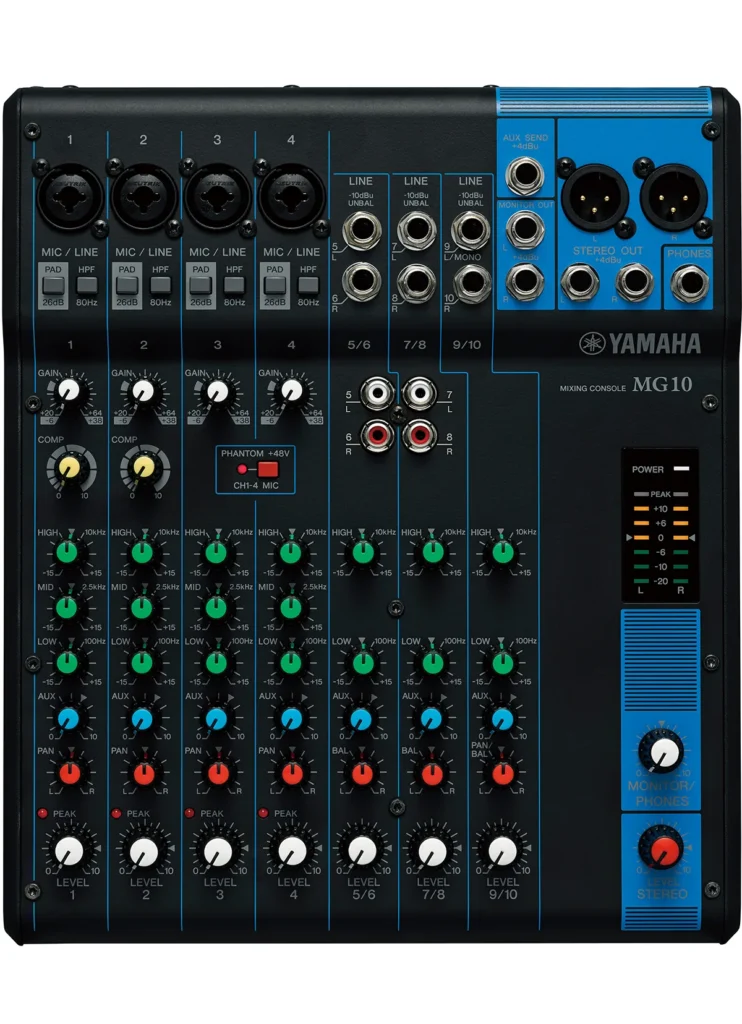This screenshot has width=742, height=1024.
Task: Toggle the channel 2 HPF 80Hz switch
Action: coord(161,285)
